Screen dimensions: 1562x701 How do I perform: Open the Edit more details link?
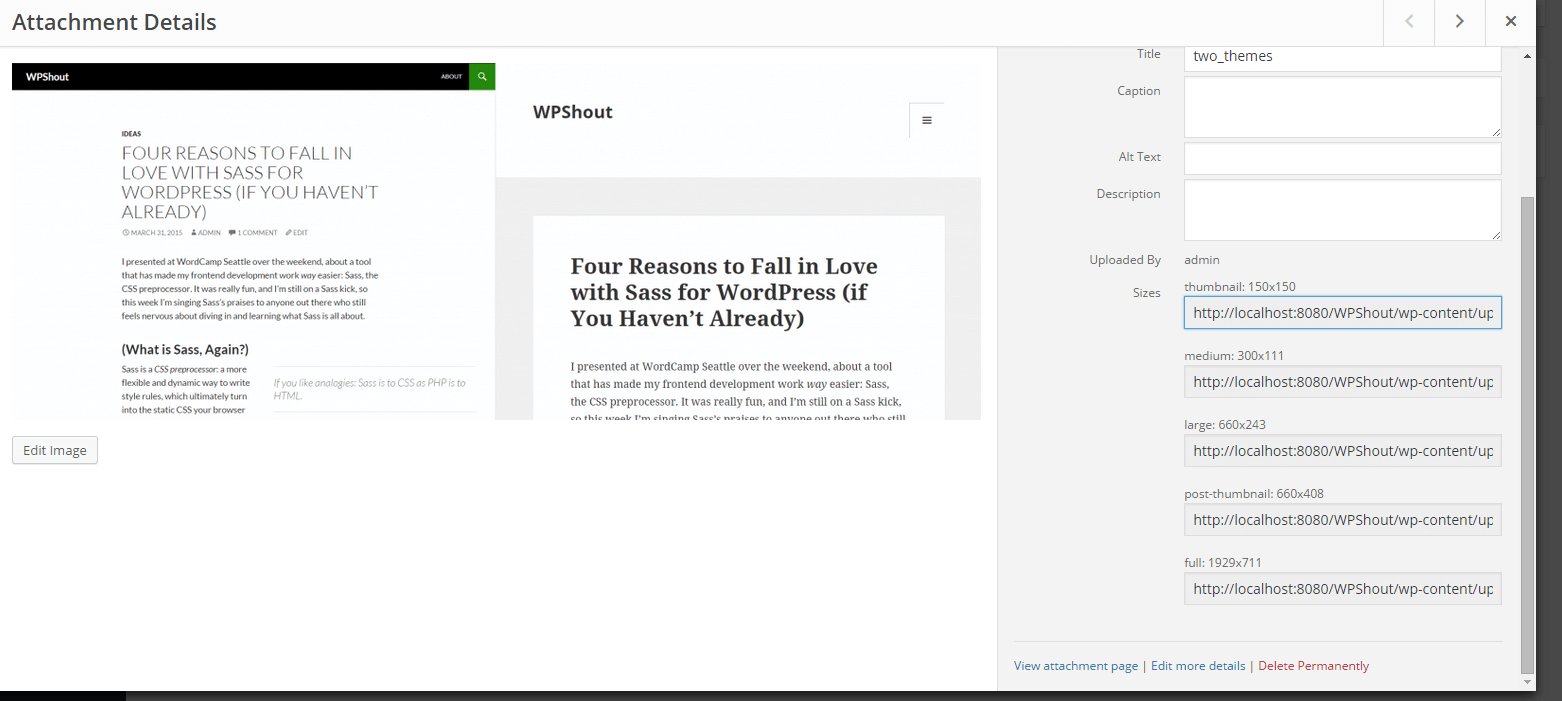pos(1198,666)
